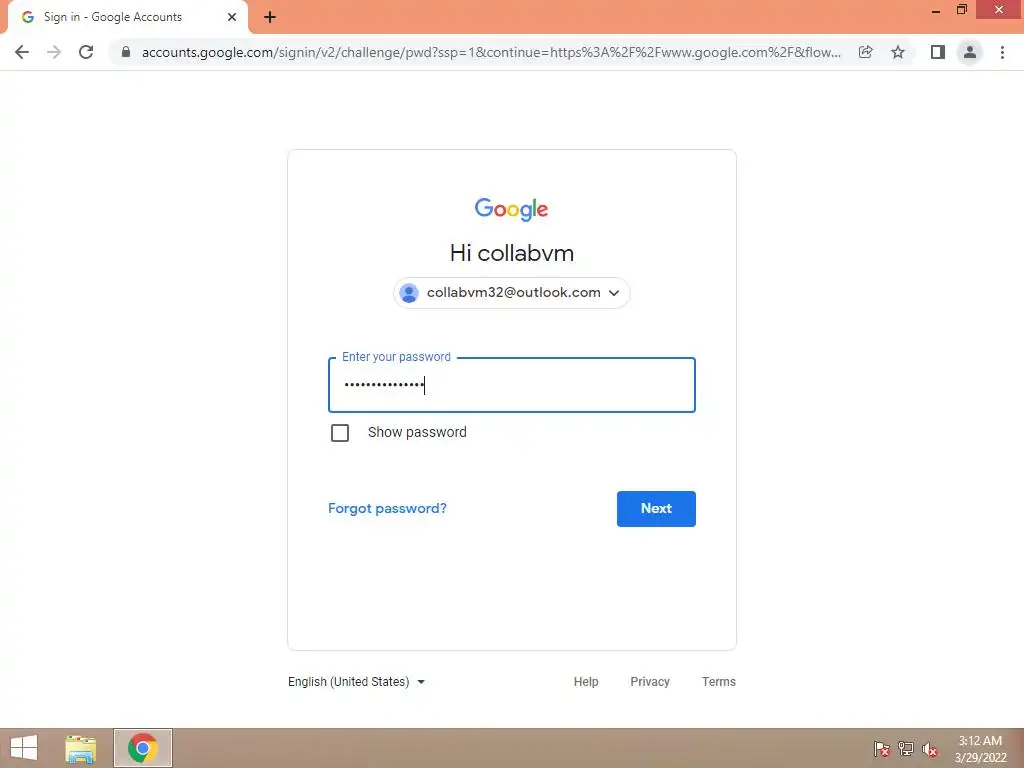Image resolution: width=1024 pixels, height=768 pixels.
Task: Click the Google logo
Action: 511,209
